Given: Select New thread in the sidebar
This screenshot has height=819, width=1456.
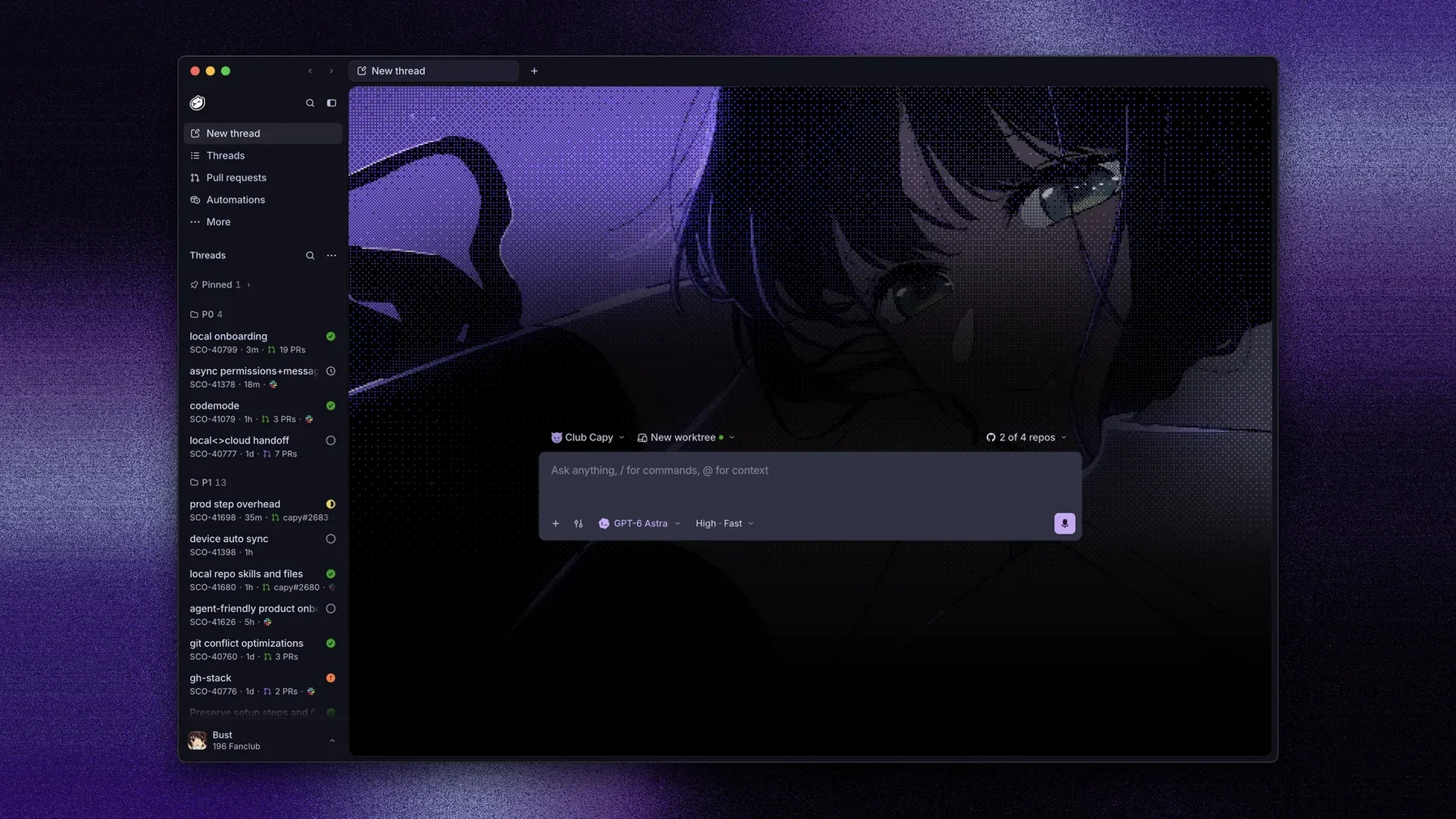Looking at the screenshot, I should [262, 133].
